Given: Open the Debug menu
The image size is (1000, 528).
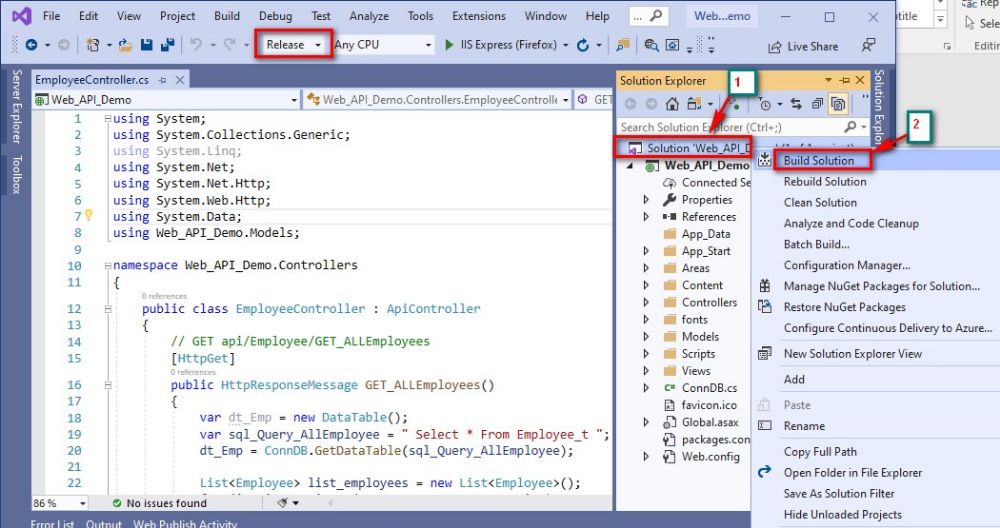Looking at the screenshot, I should pyautogui.click(x=276, y=16).
